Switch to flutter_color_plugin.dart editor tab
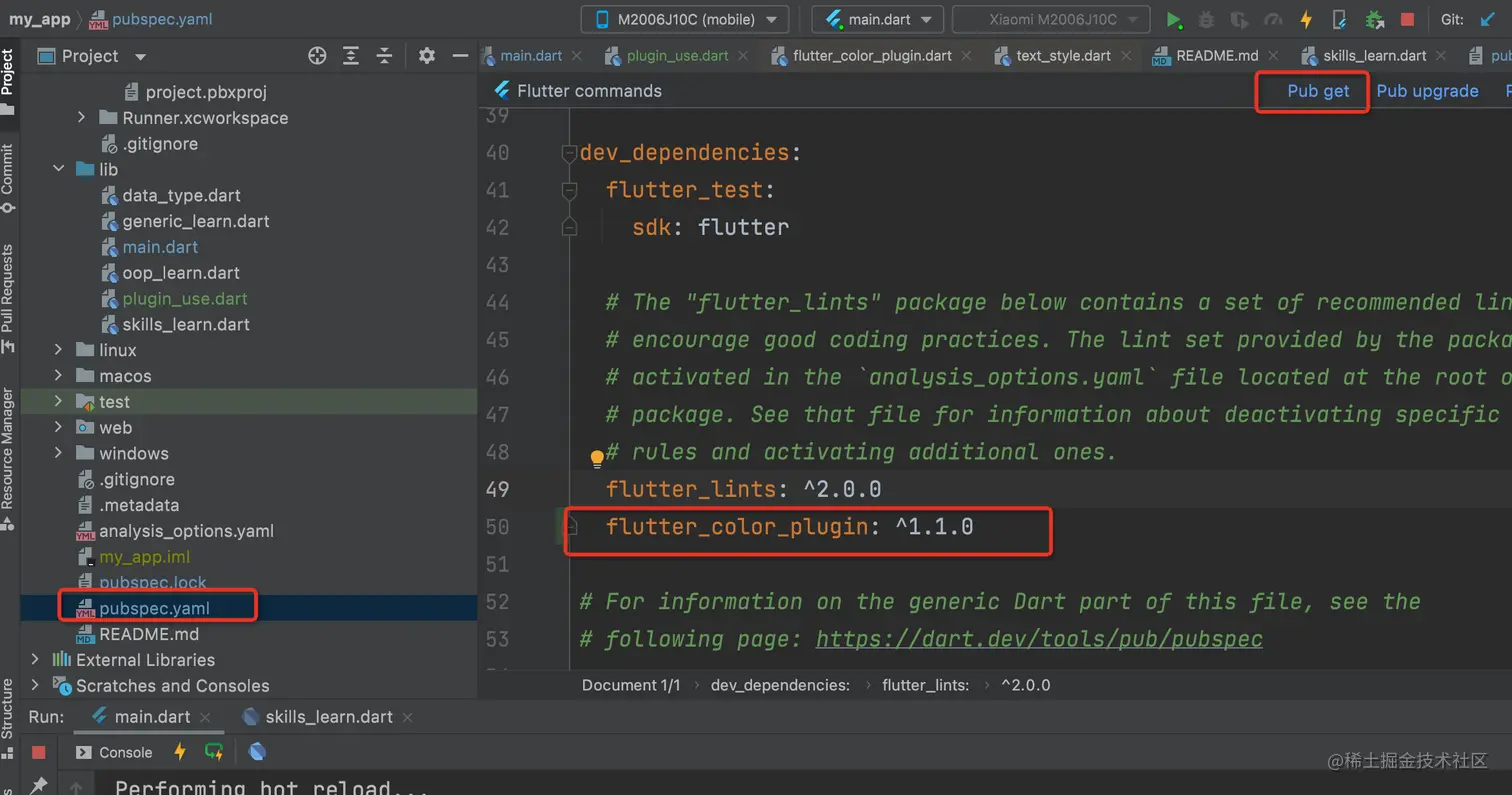This screenshot has width=1512, height=795. tap(872, 55)
